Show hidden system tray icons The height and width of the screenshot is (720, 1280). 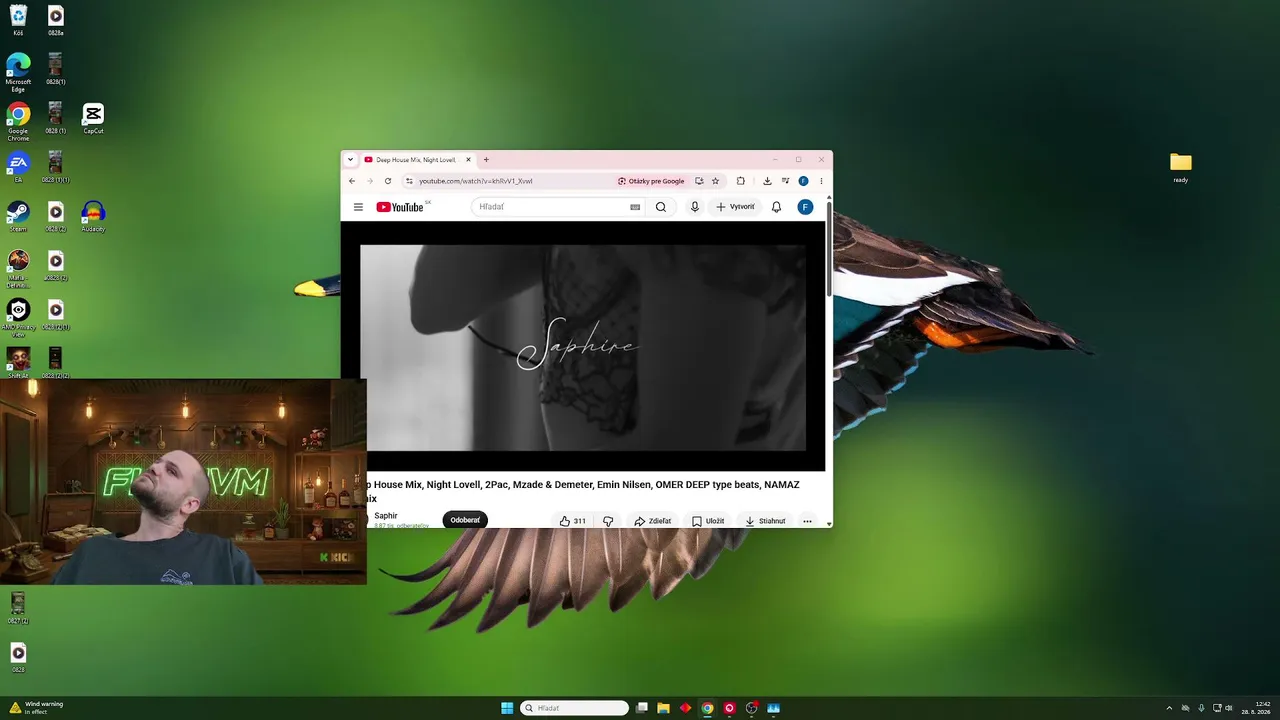[1169, 708]
